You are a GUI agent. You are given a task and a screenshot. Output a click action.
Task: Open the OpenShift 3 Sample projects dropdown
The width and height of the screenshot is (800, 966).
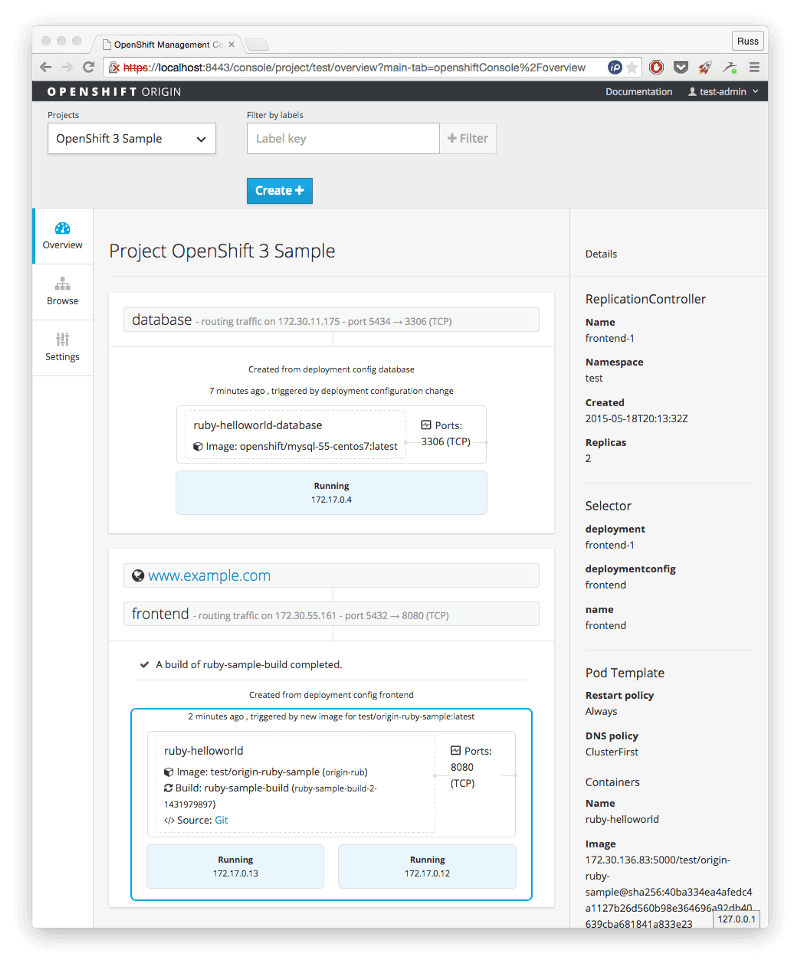(x=131, y=138)
